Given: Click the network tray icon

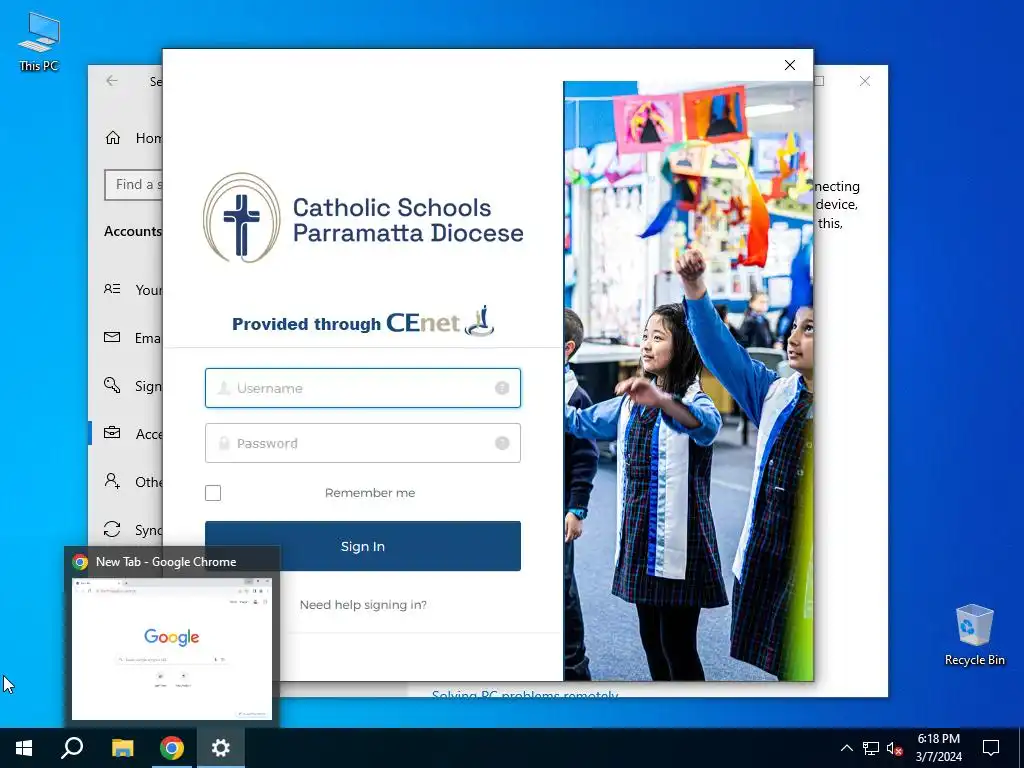Looking at the screenshot, I should click(x=871, y=748).
